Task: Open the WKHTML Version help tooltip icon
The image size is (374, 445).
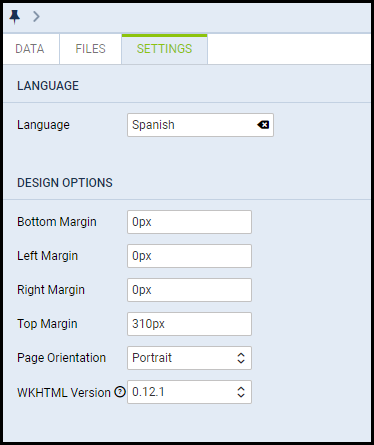Action: click(x=120, y=392)
